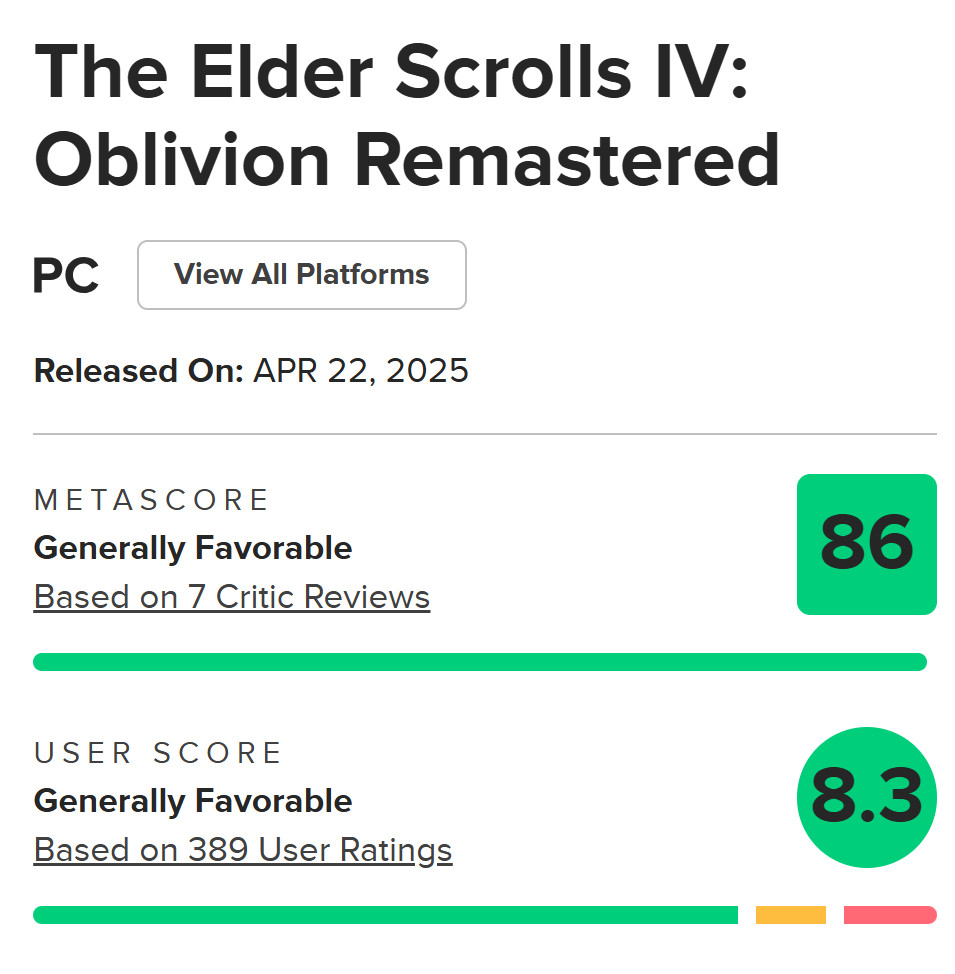Click the USER SCORE heading text
Screen dimensions: 955x974
[x=159, y=753]
